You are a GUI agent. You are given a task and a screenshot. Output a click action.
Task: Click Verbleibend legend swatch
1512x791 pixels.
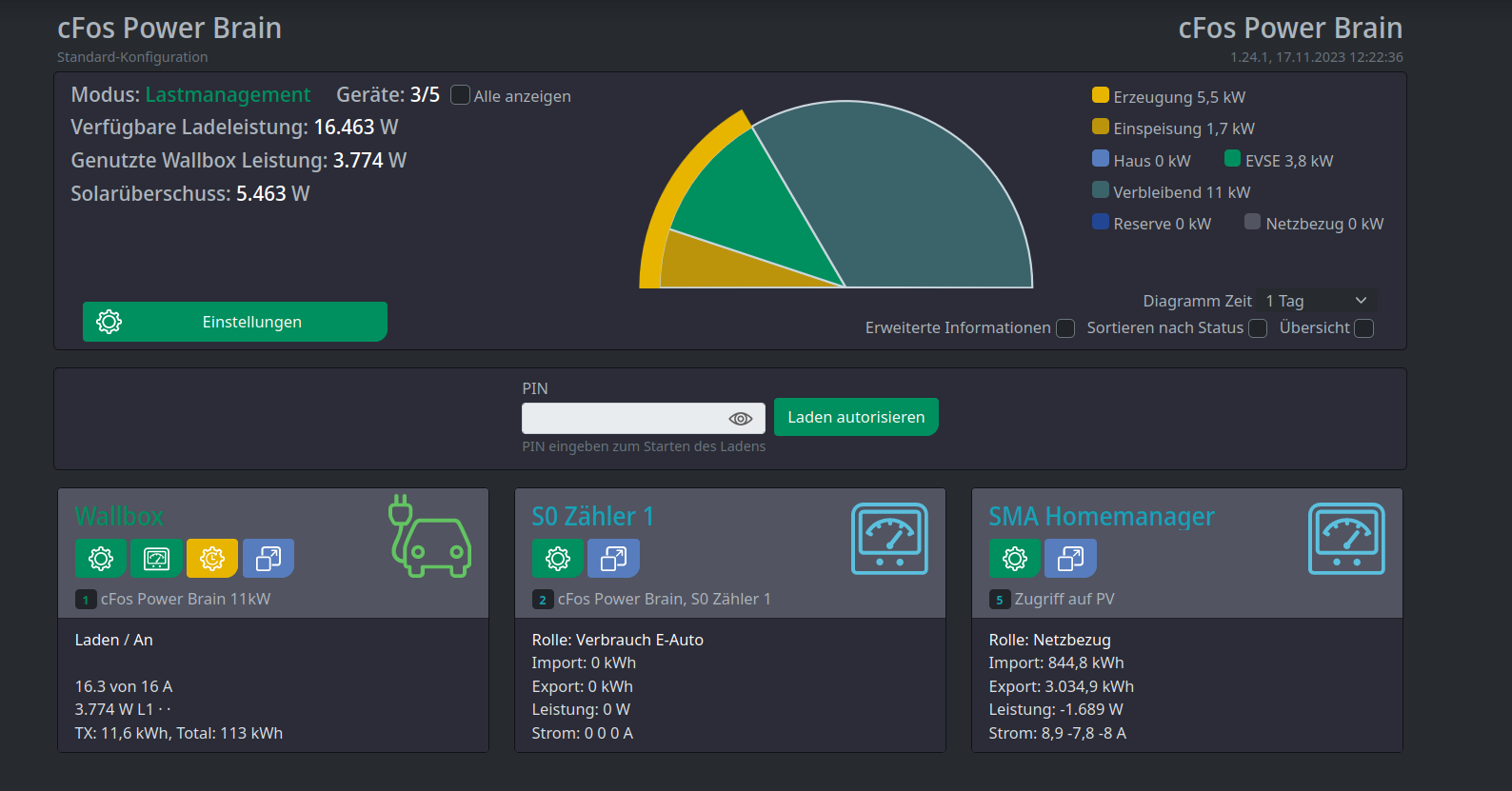[x=1101, y=189]
